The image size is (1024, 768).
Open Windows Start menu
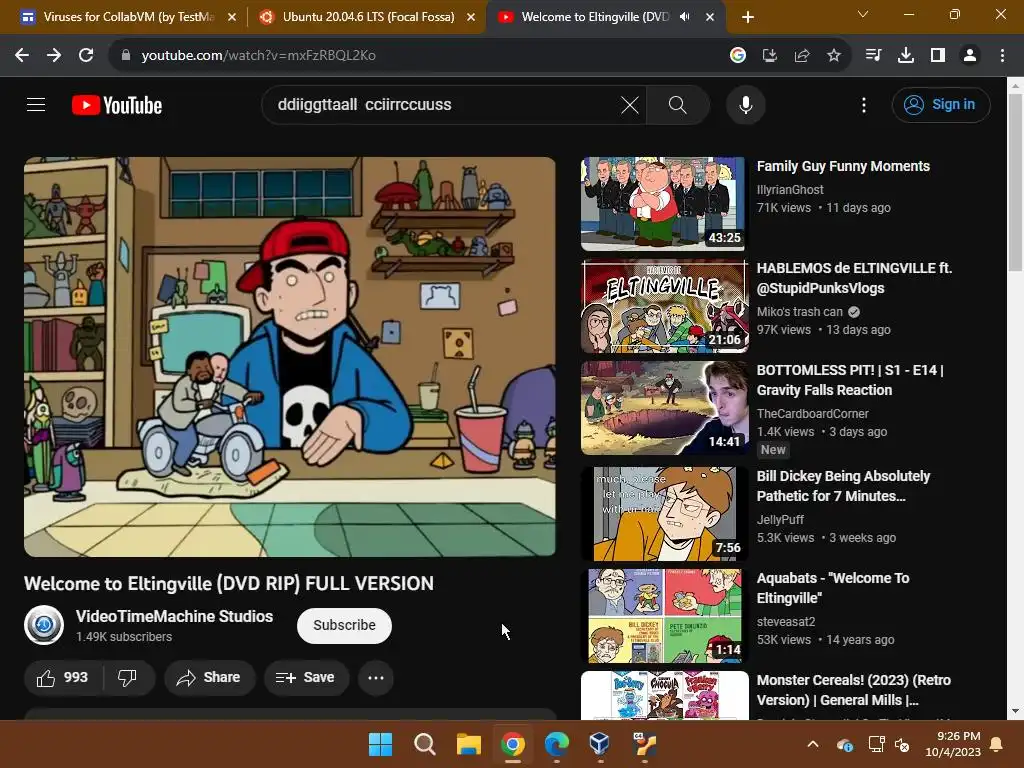tap(380, 744)
